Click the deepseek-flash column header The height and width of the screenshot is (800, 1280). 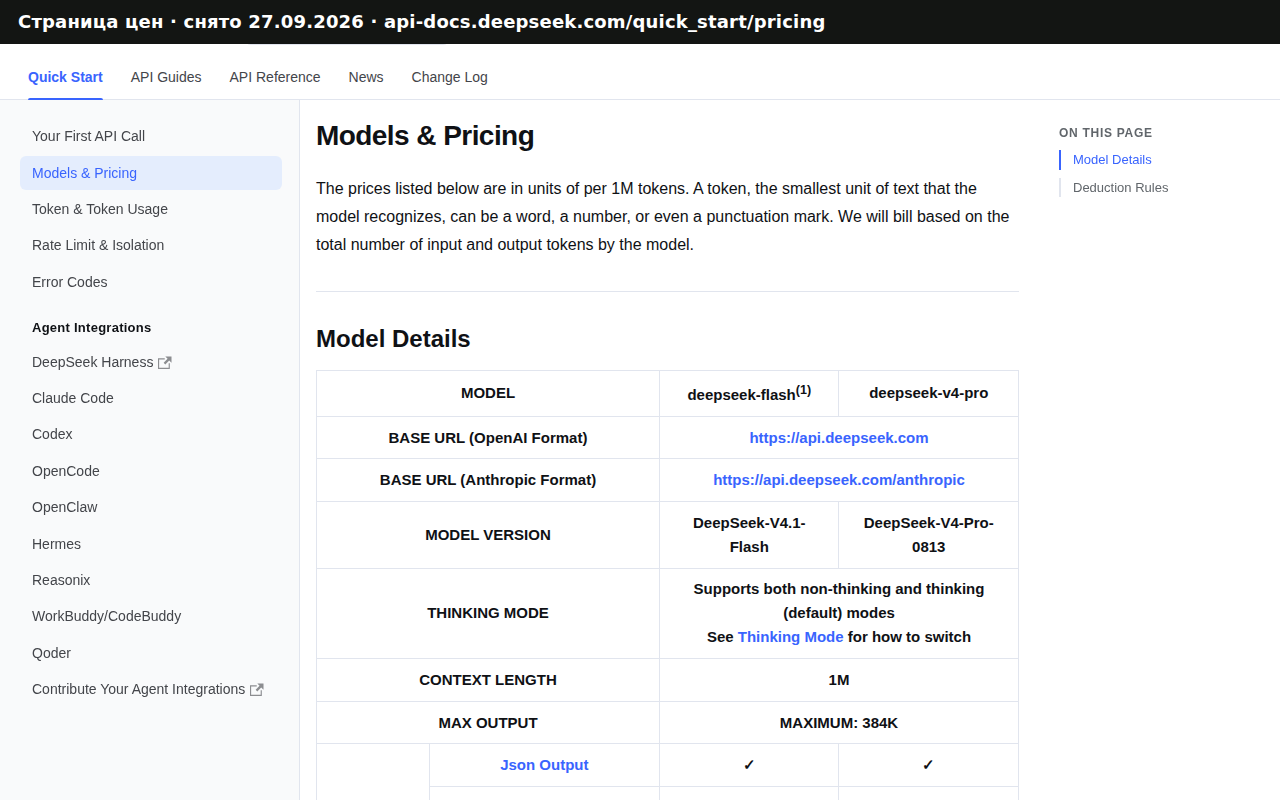click(x=749, y=393)
